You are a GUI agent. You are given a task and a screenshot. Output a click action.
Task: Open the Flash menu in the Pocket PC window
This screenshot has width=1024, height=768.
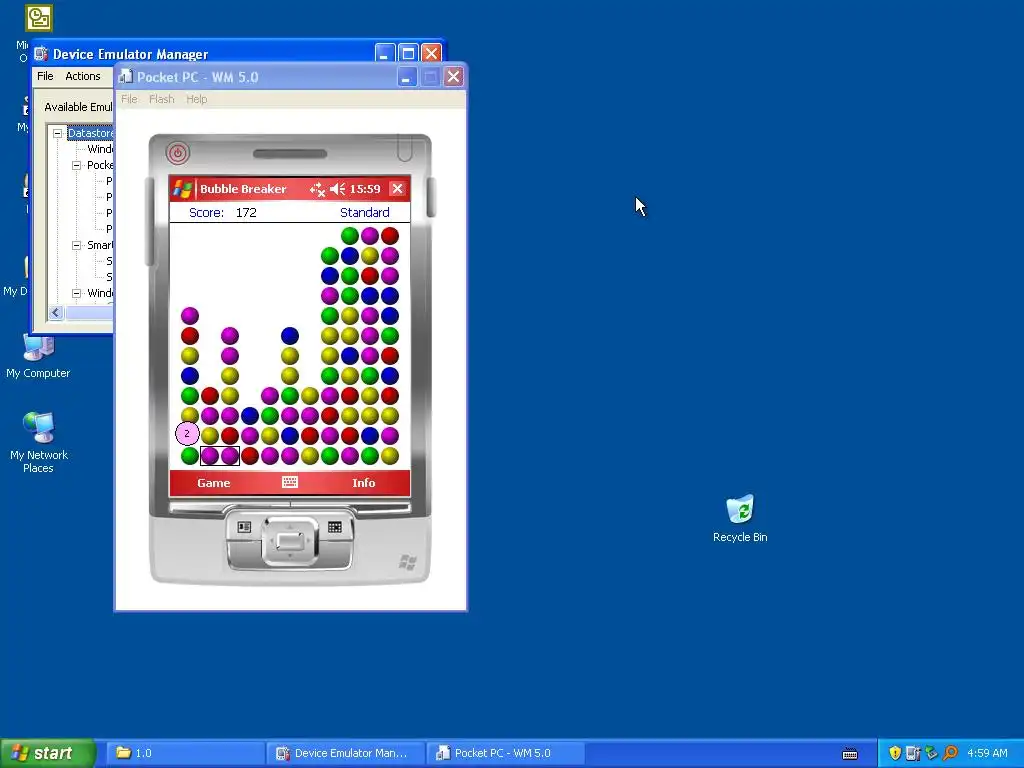[x=161, y=99]
